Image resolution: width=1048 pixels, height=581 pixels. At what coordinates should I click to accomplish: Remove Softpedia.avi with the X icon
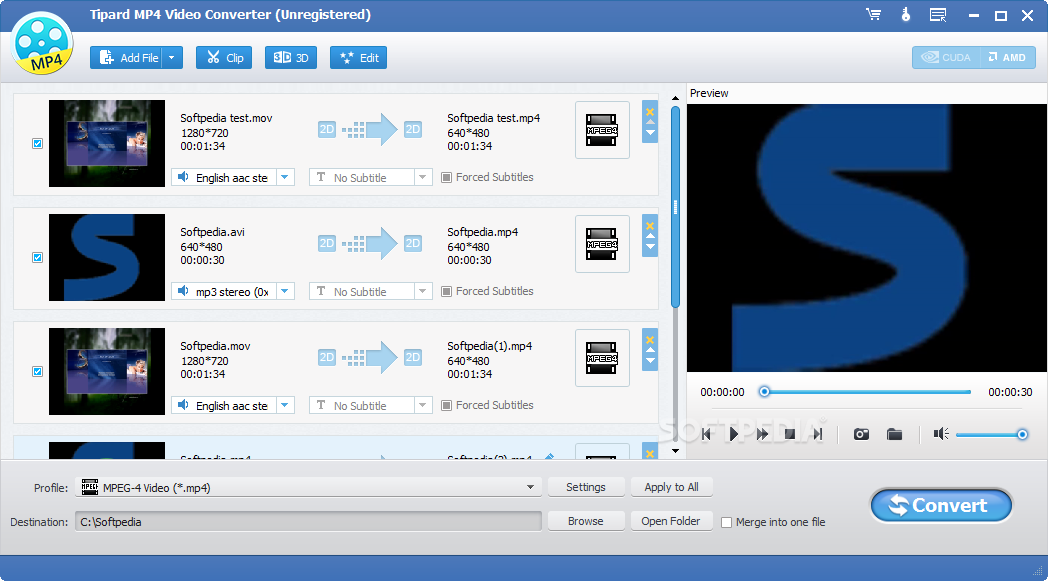point(650,225)
